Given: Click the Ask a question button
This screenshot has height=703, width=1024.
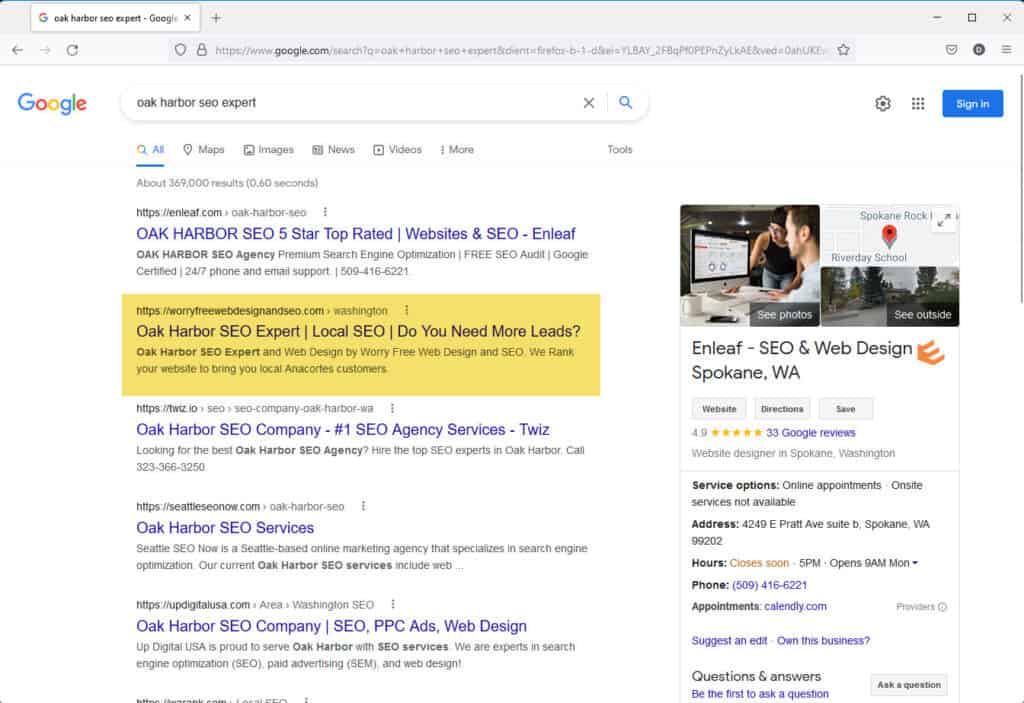Looking at the screenshot, I should click(x=908, y=685).
